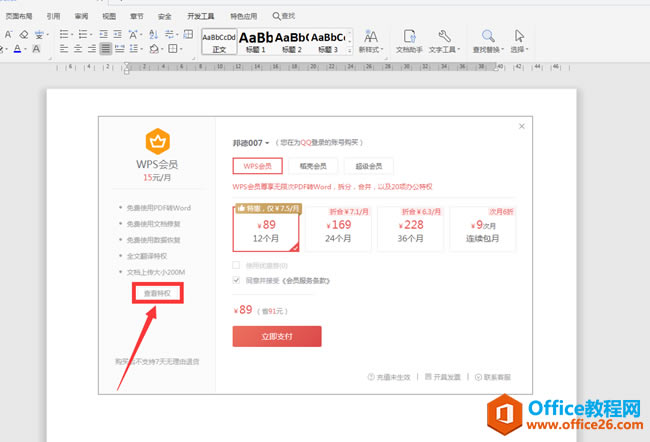Screen dimensions: 650x442
Task: Click the decrease indent icon
Action: coord(104,34)
